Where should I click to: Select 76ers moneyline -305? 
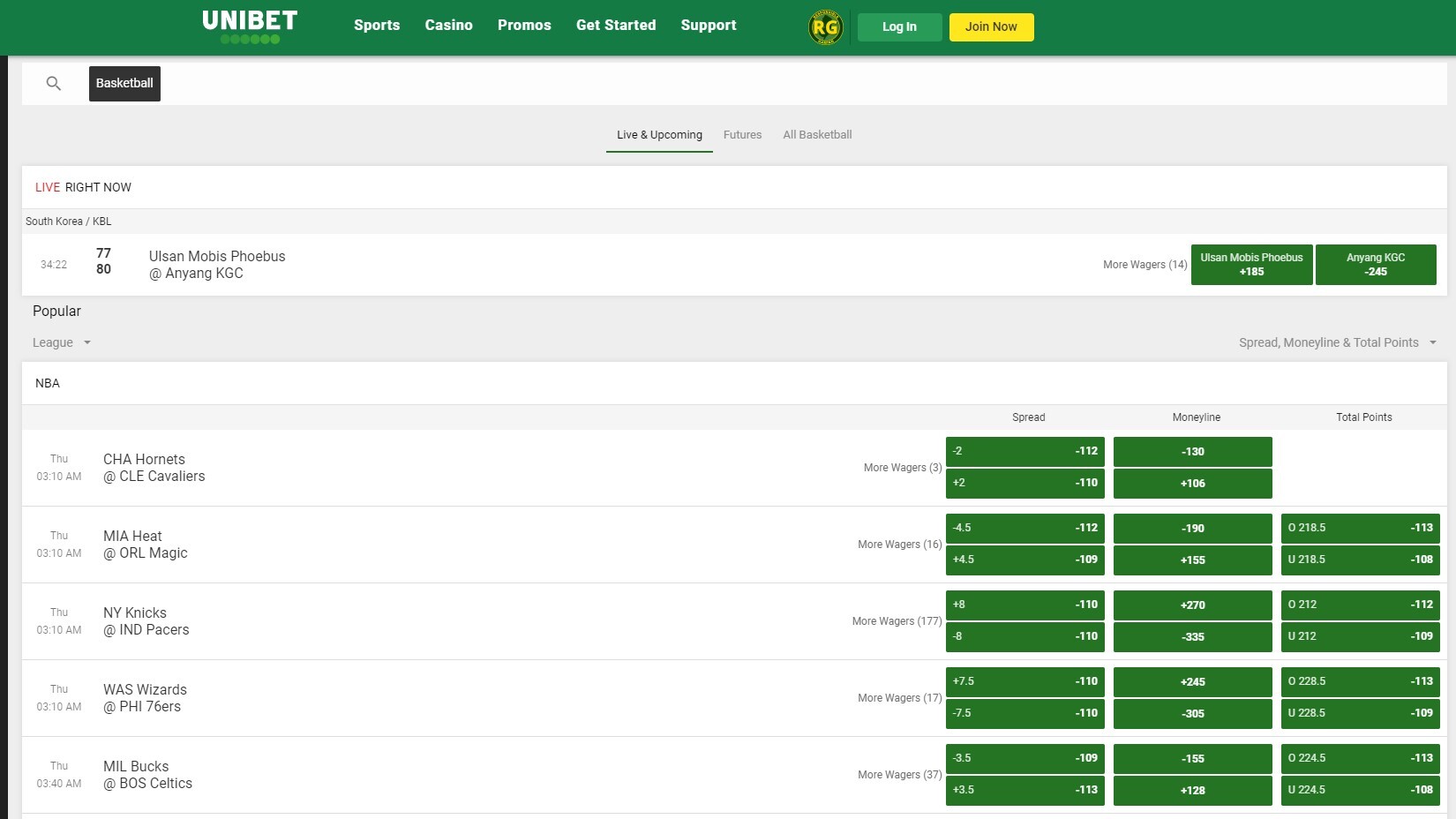1193,713
